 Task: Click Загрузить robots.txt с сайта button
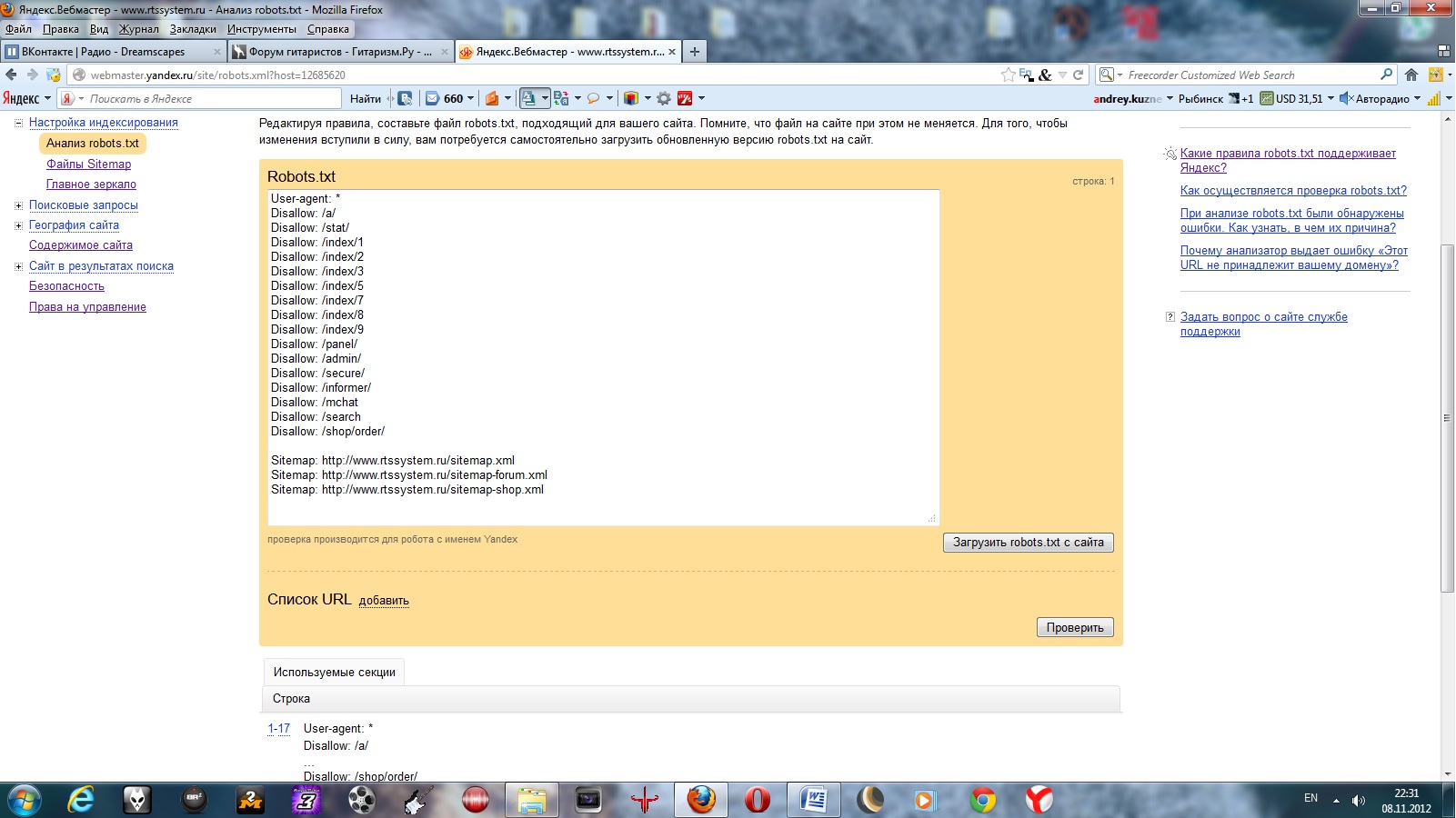point(1029,543)
